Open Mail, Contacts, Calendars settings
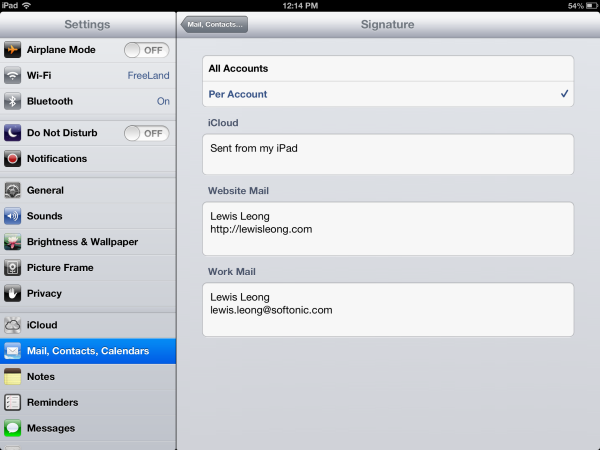600x450 pixels. click(88, 351)
